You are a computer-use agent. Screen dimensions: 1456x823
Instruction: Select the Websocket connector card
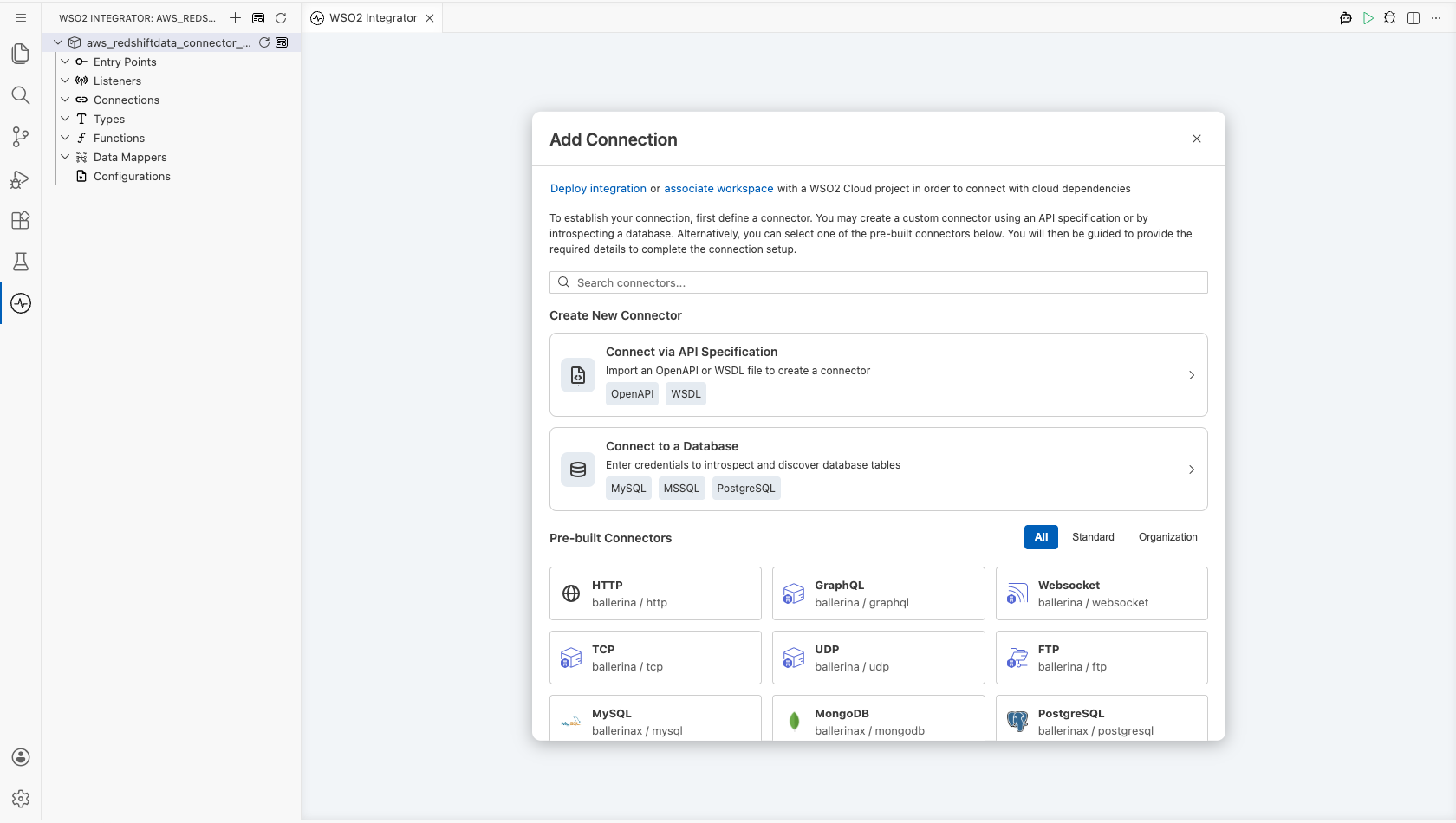[x=1102, y=593]
